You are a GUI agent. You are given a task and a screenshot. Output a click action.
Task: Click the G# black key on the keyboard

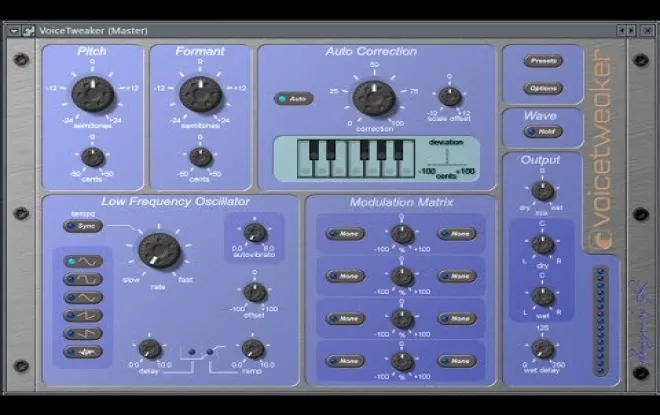(381, 150)
